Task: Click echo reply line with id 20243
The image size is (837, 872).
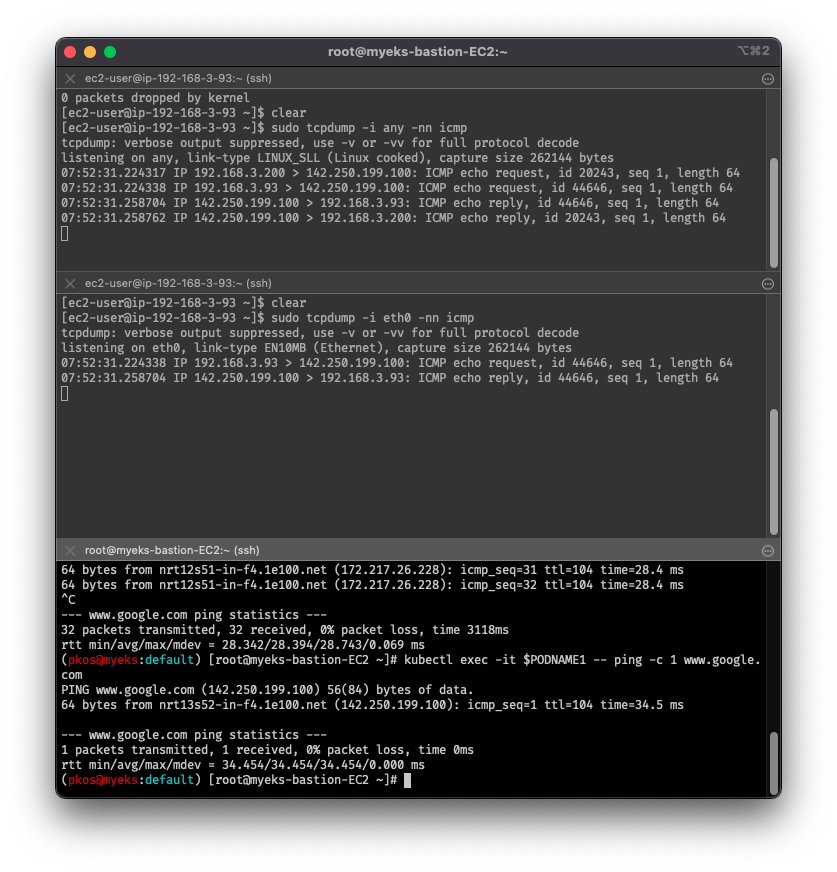Action: click(393, 218)
